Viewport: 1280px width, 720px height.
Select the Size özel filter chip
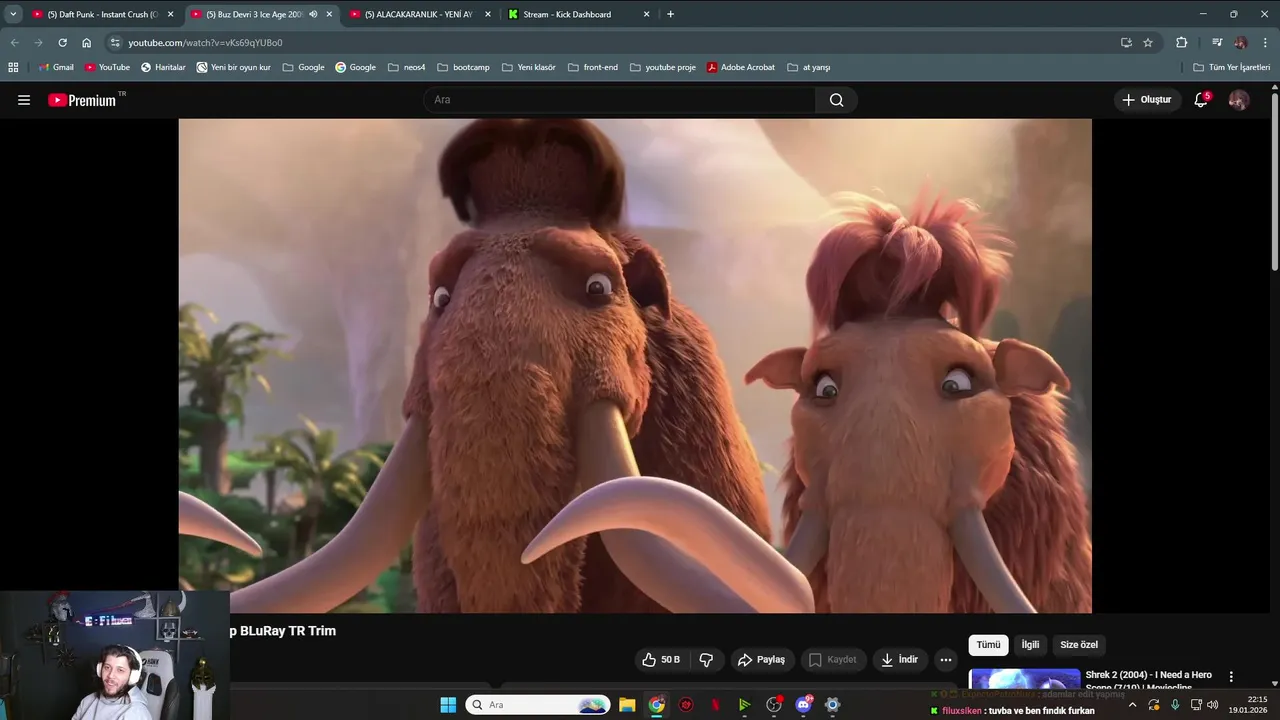click(x=1079, y=645)
